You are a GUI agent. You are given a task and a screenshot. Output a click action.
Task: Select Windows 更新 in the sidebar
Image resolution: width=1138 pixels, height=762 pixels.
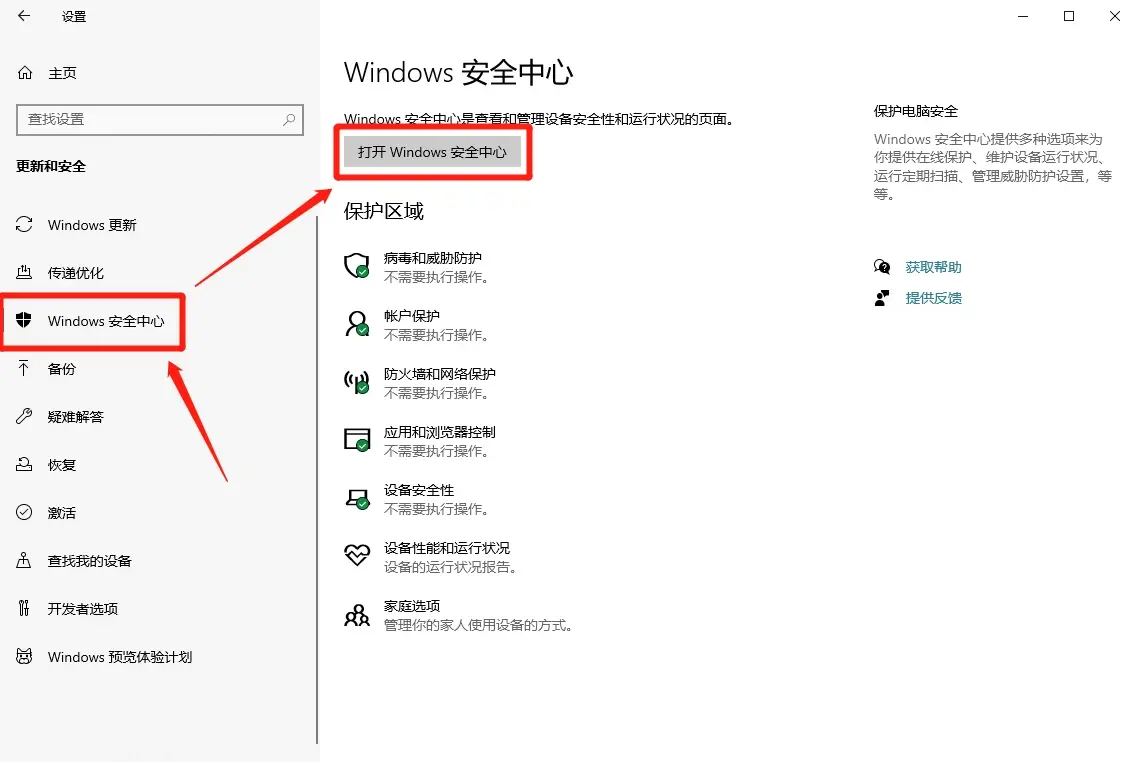click(92, 225)
